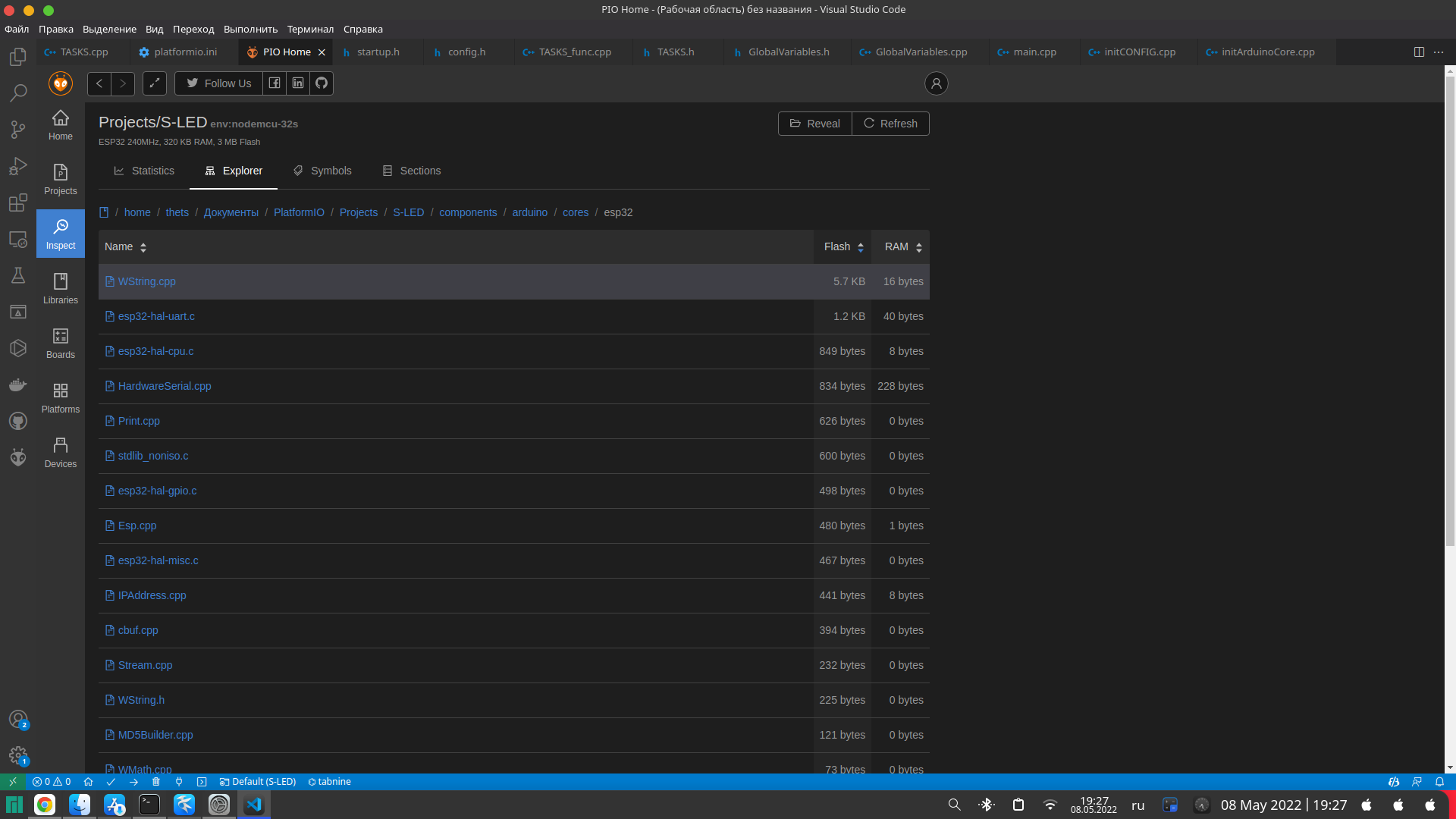Go to PIO Home section
Screen dimensions: 1456x819
(x=61, y=124)
